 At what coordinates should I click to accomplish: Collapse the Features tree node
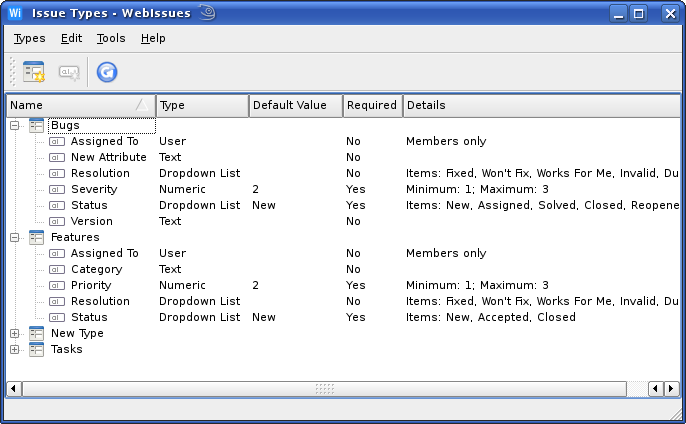tap(15, 237)
